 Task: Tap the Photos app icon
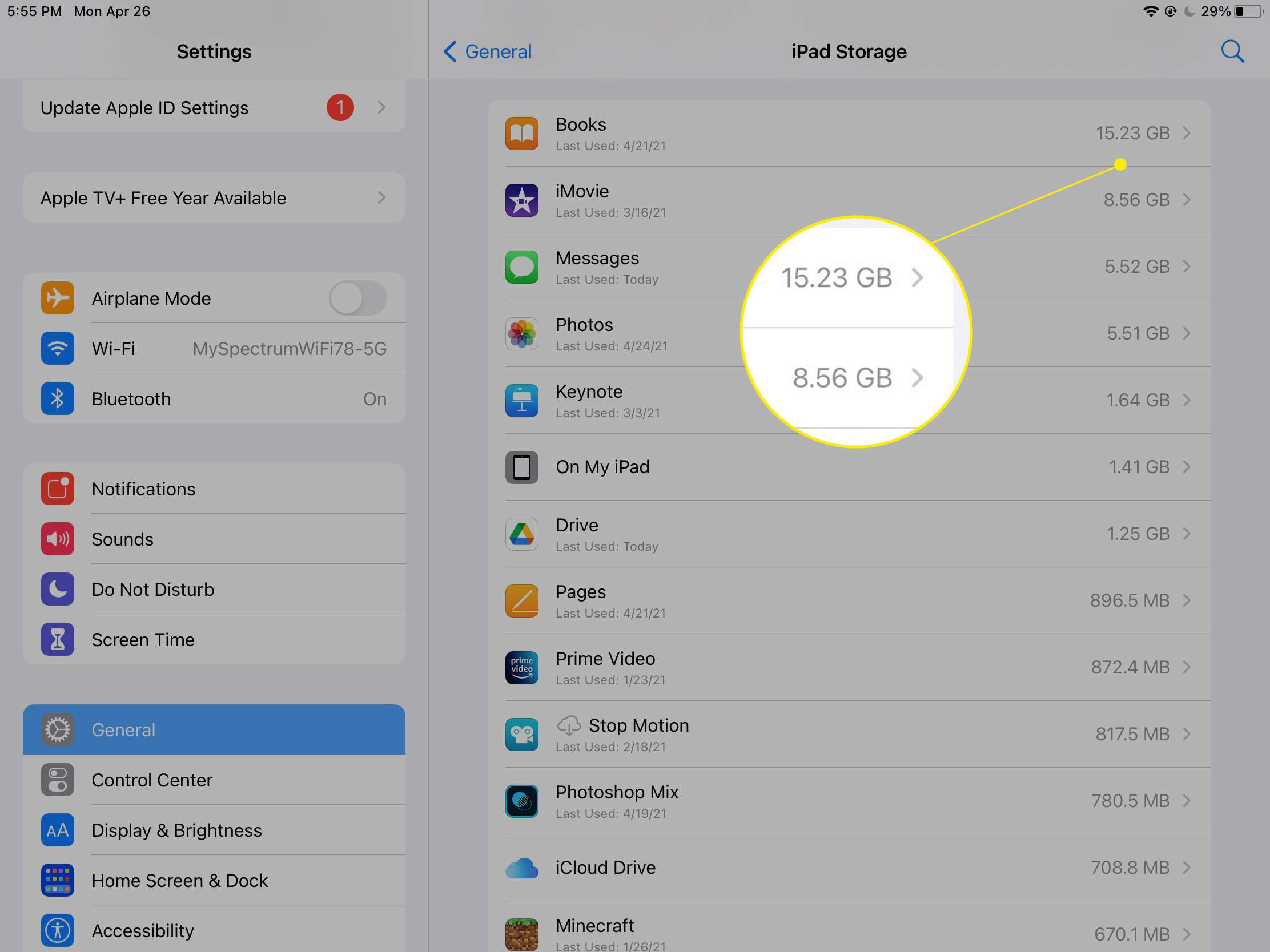click(x=521, y=333)
